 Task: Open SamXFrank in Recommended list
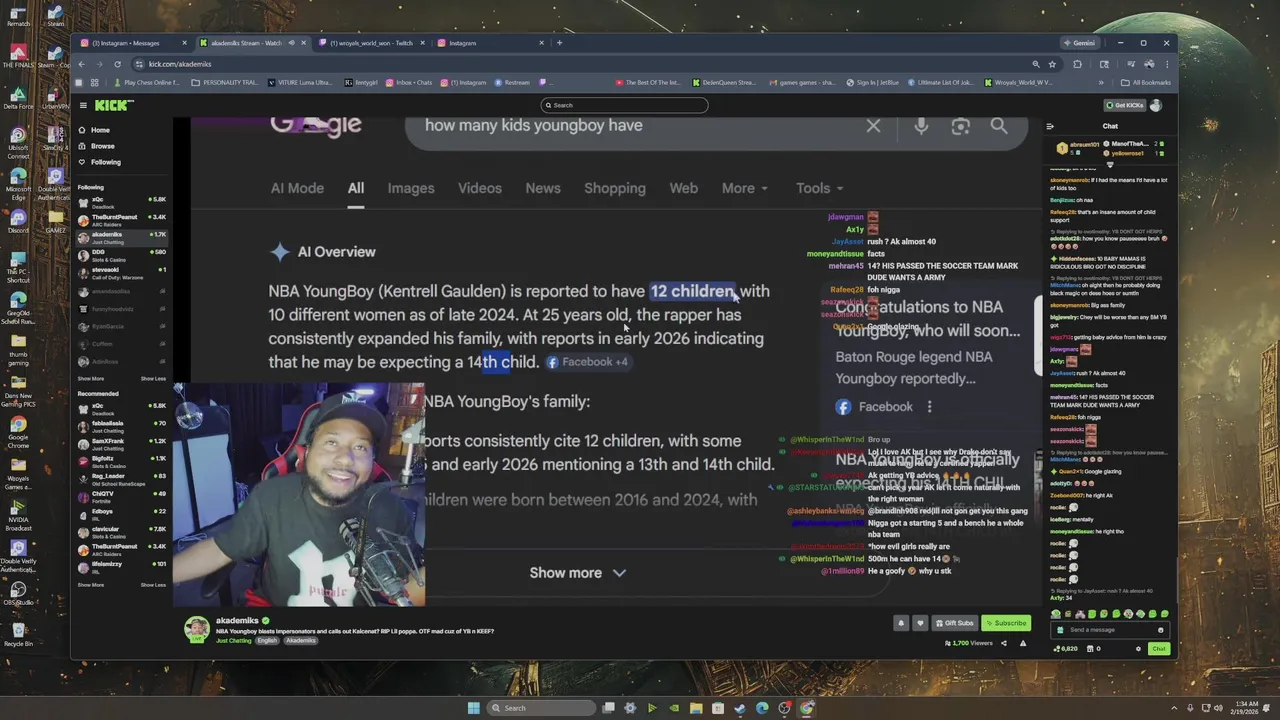[x=122, y=443]
